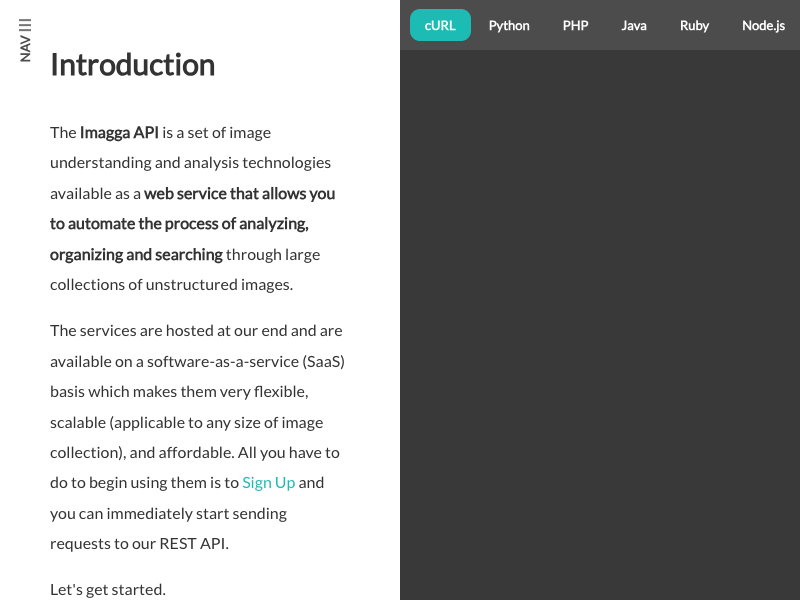Click the line 'requests to our REST API.'

point(139,544)
